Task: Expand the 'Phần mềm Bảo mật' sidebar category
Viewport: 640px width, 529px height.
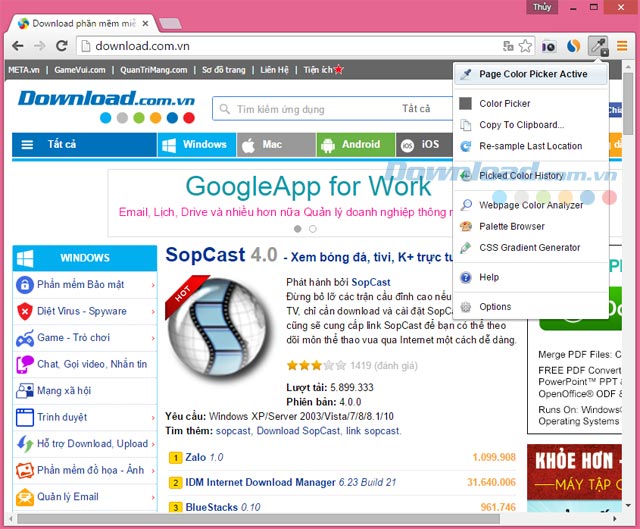Action: [x=84, y=285]
